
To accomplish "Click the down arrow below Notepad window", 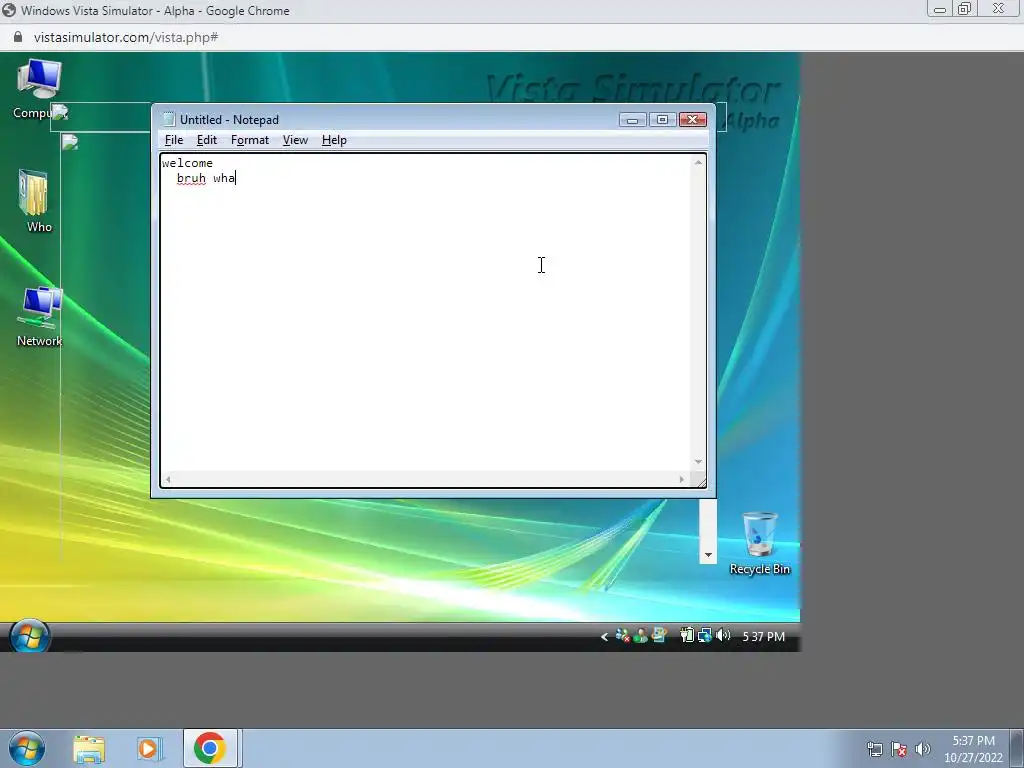I will click(x=708, y=555).
